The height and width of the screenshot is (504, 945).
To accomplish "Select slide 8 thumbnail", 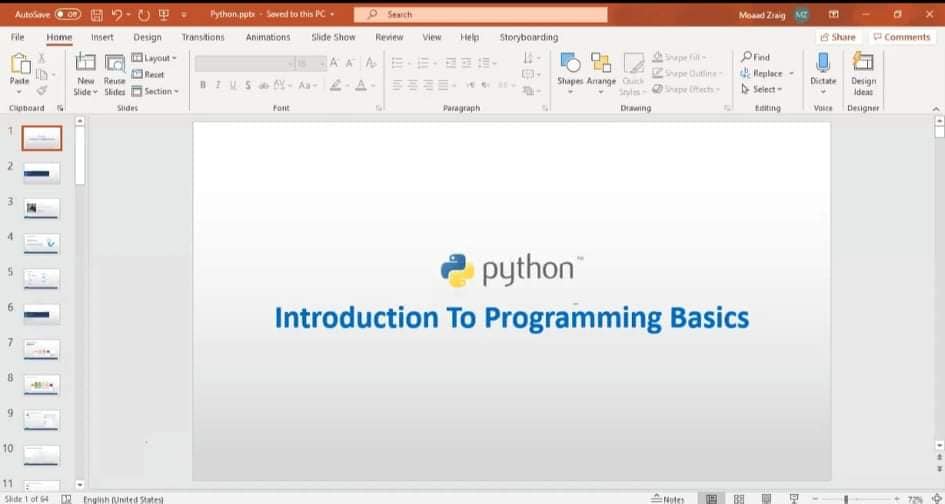I will pyautogui.click(x=42, y=385).
